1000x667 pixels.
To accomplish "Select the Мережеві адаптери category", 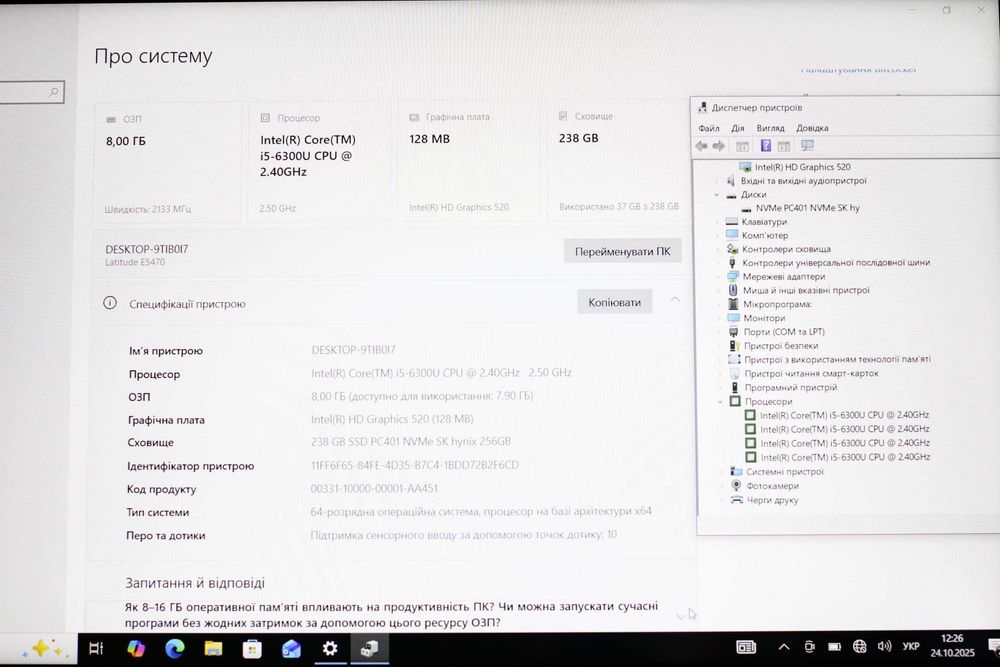I will (784, 277).
